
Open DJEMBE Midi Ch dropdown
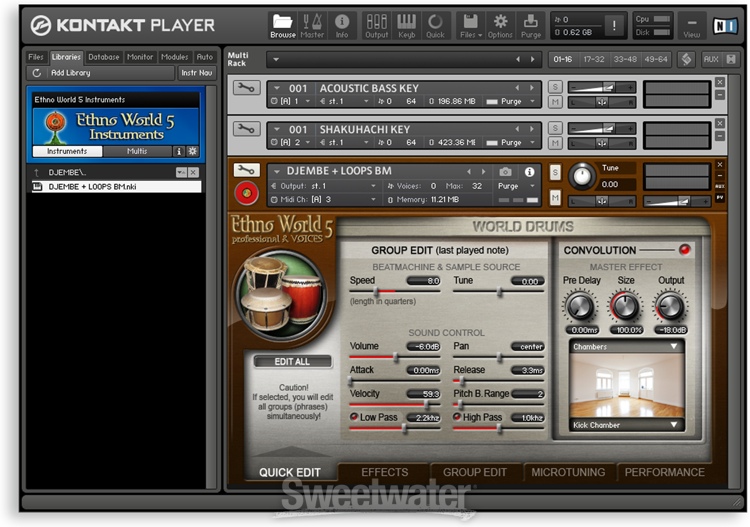pyautogui.click(x=373, y=199)
